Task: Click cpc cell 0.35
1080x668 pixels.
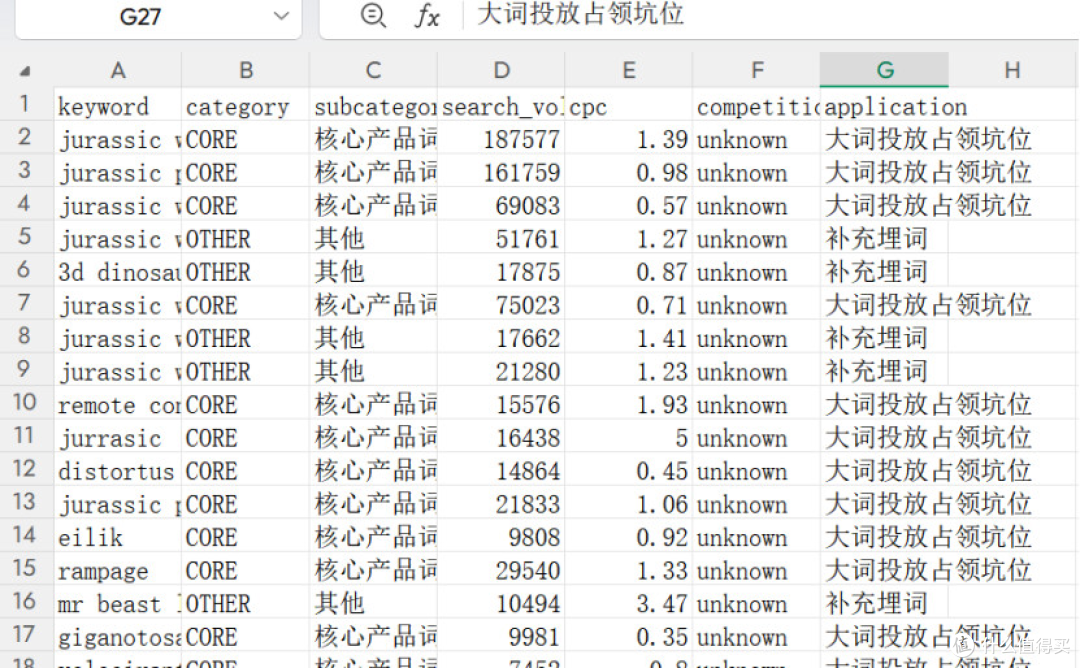Action: pos(629,636)
